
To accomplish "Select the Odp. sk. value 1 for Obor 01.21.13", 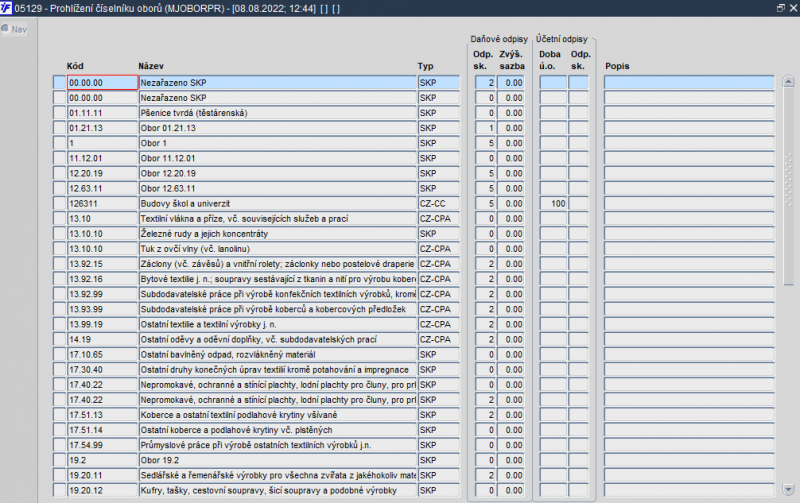I will [485, 128].
